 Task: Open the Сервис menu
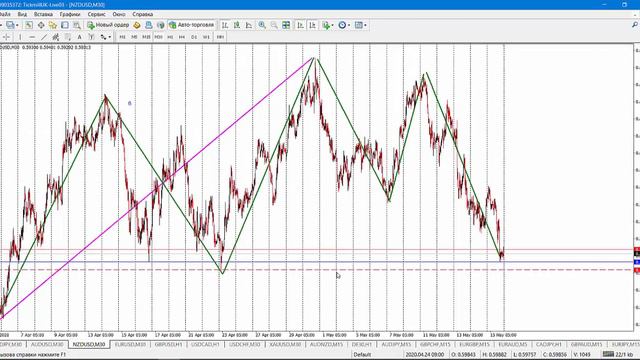tap(97, 14)
